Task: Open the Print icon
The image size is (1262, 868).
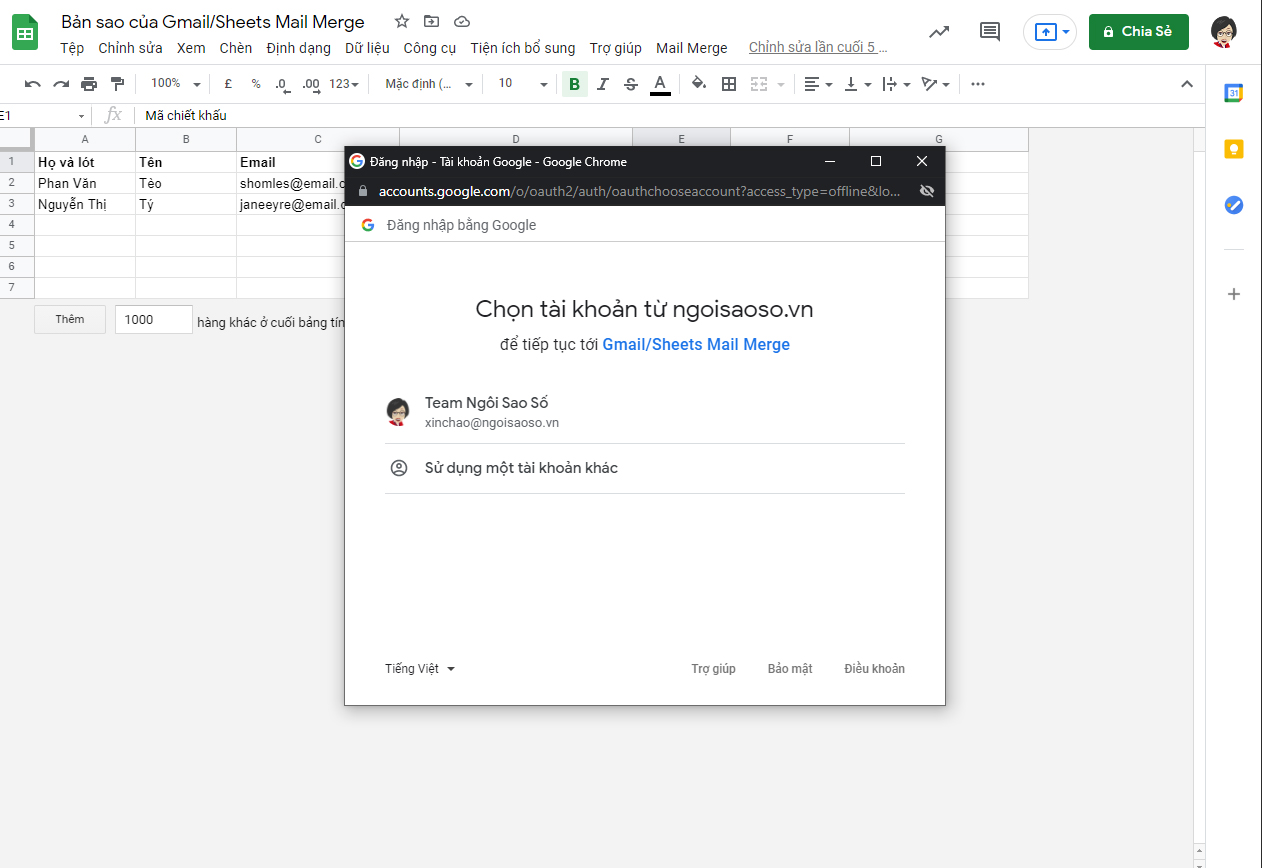Action: [89, 84]
